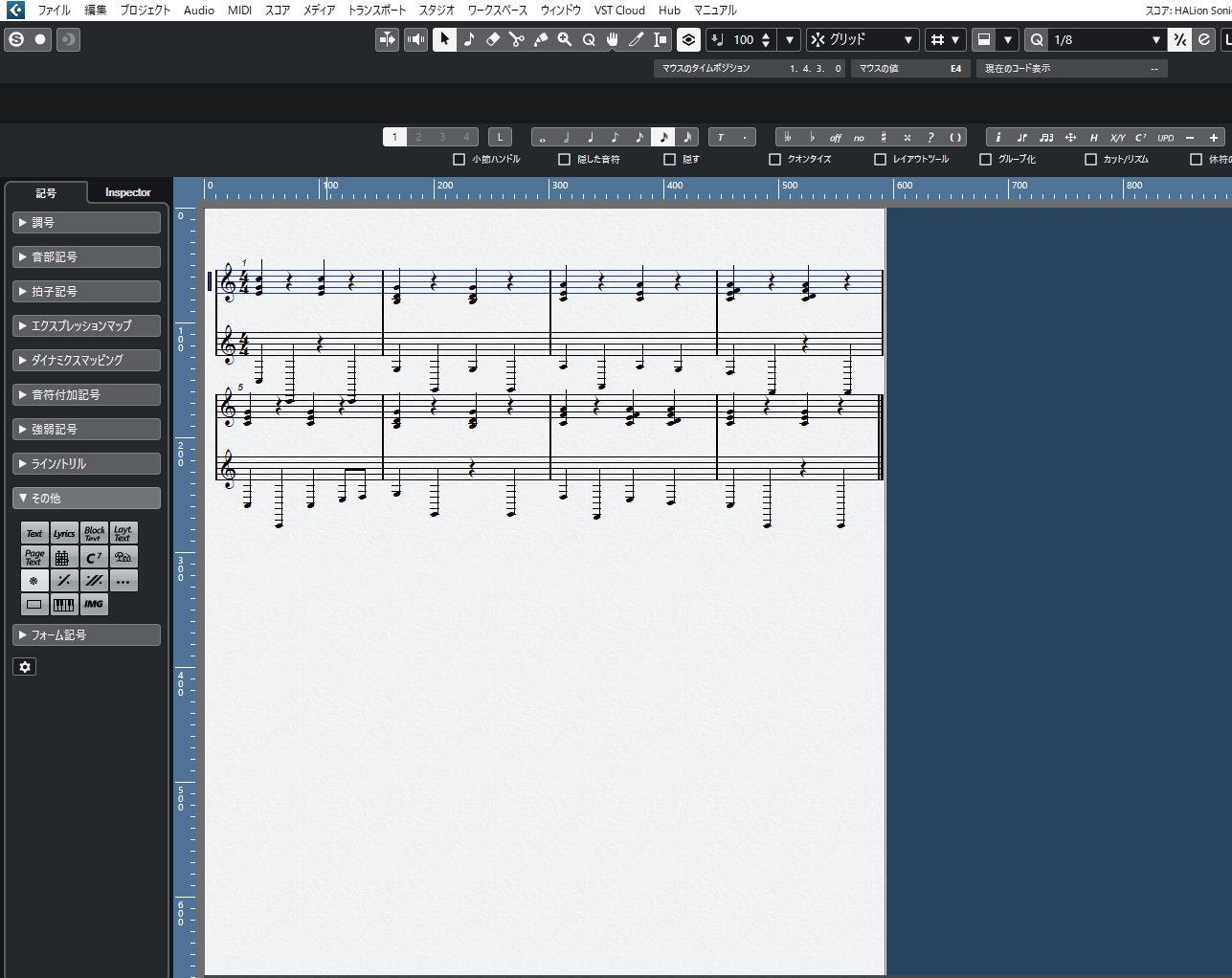Screen dimensions: 1232x978
Task: Select the Erase tool in the toolbar
Action: [x=493, y=39]
